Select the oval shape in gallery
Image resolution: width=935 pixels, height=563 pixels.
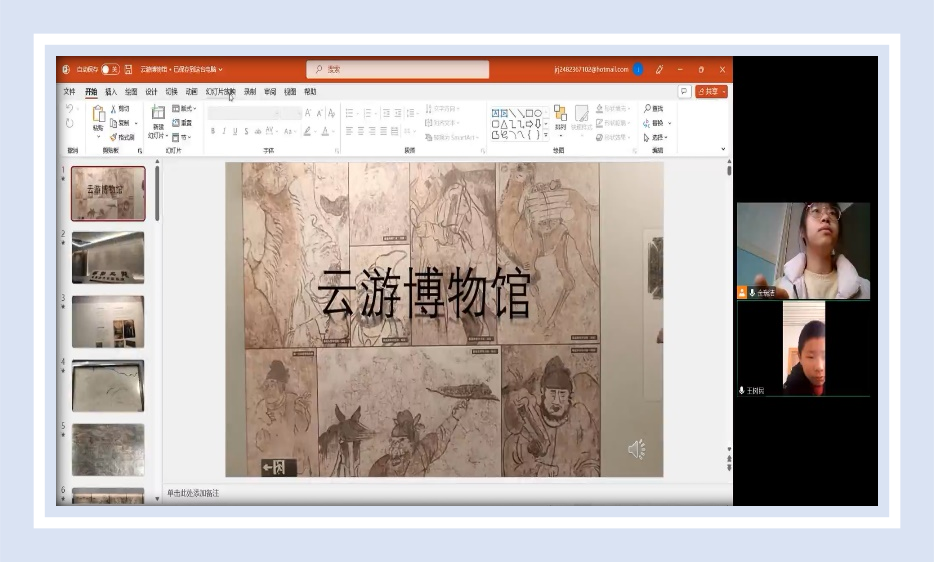[538, 113]
